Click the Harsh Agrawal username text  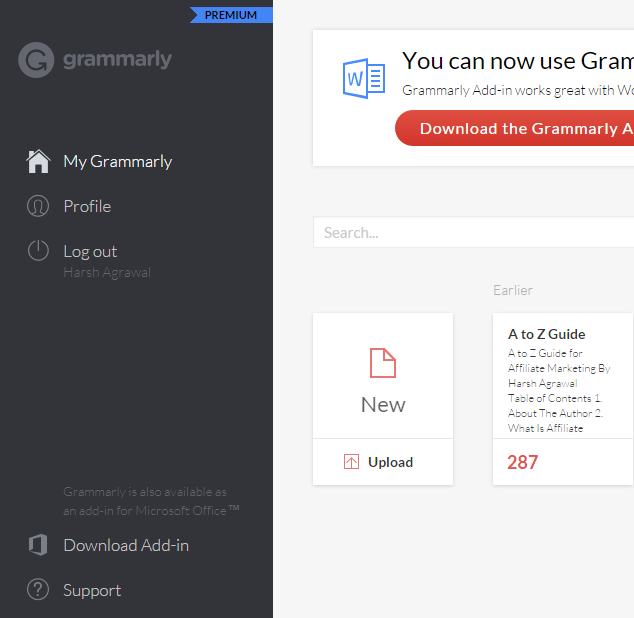click(107, 273)
